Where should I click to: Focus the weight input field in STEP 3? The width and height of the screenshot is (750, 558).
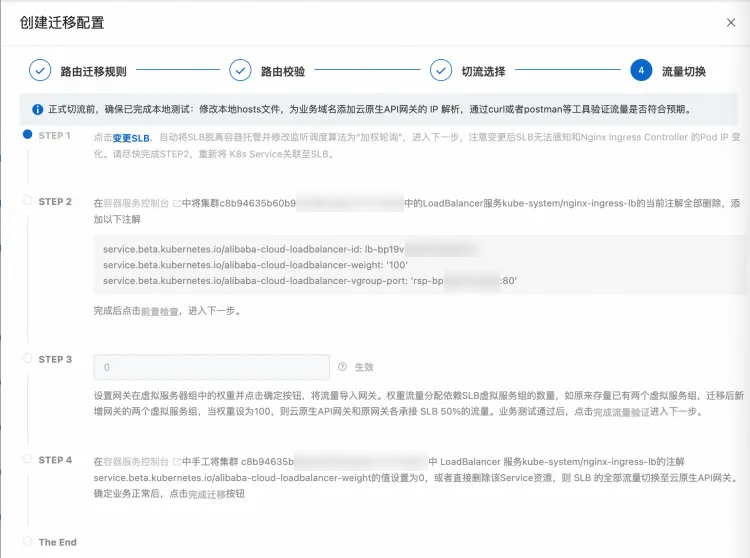pyautogui.click(x=211, y=367)
